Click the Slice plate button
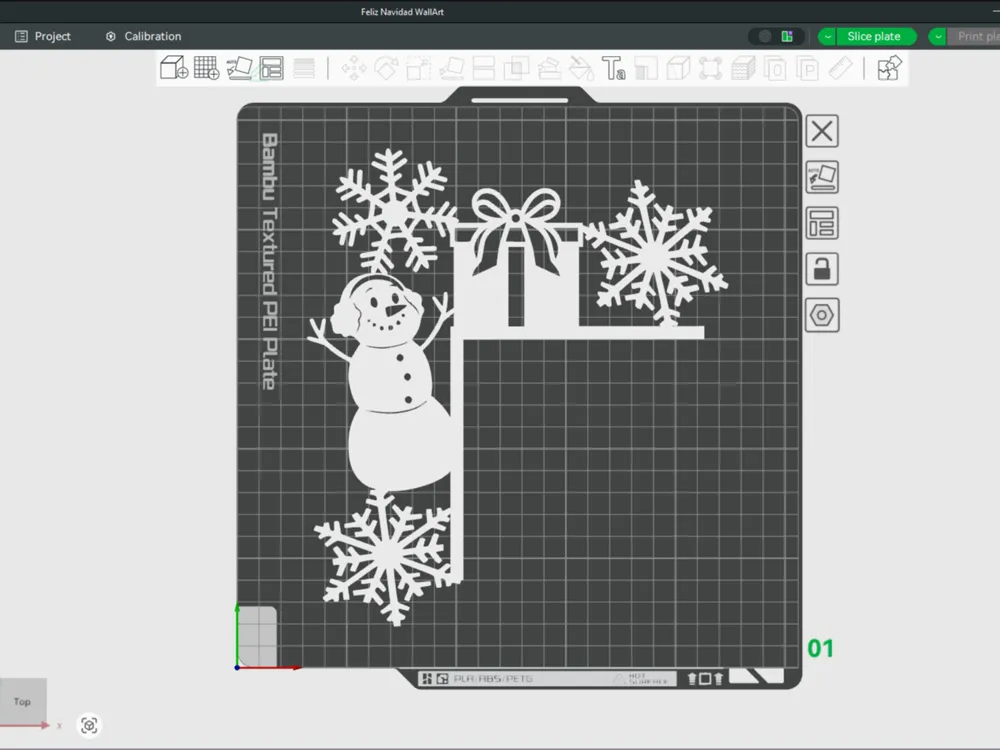The height and width of the screenshot is (750, 1000). (874, 36)
